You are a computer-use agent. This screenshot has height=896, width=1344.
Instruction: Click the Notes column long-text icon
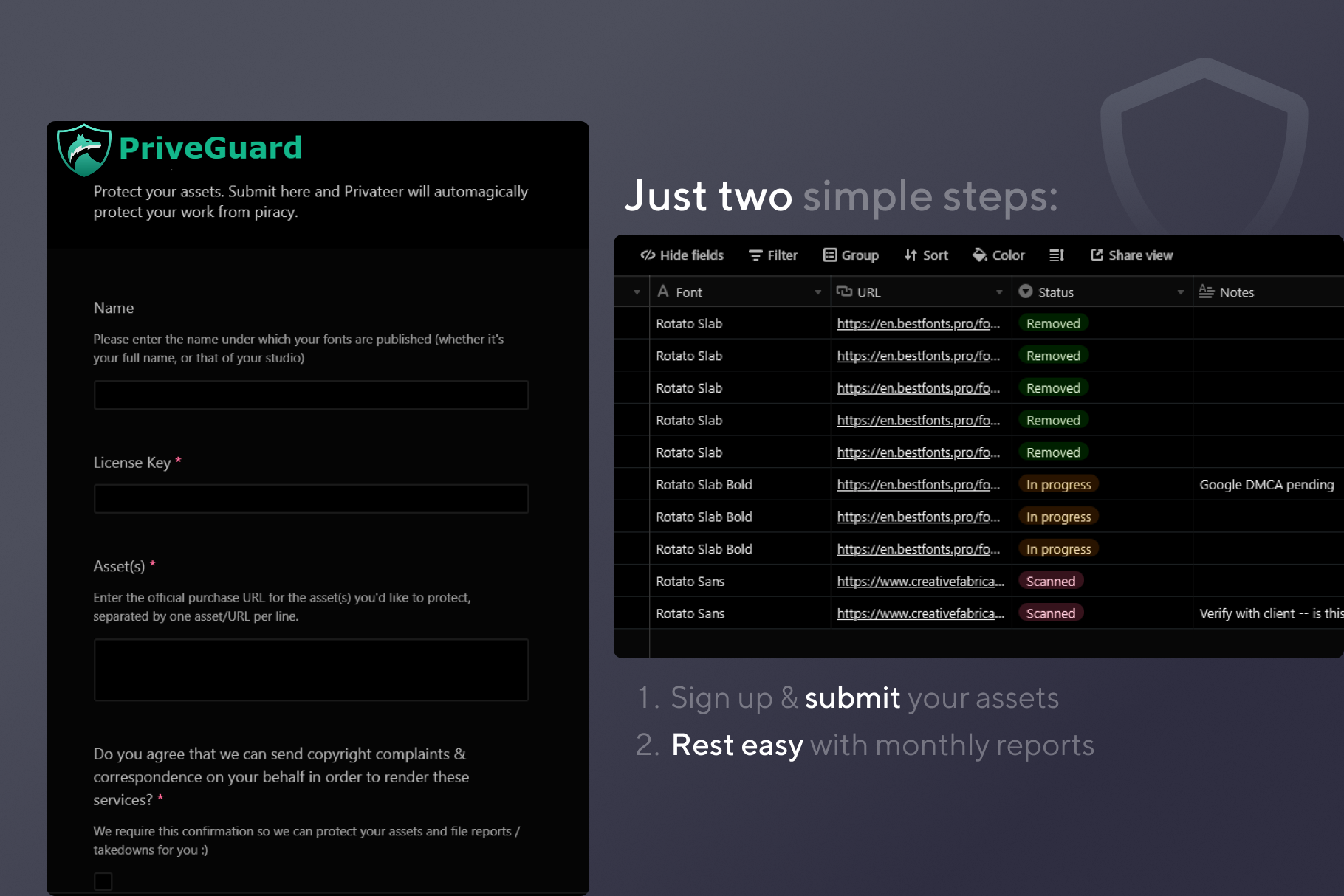[1206, 292]
